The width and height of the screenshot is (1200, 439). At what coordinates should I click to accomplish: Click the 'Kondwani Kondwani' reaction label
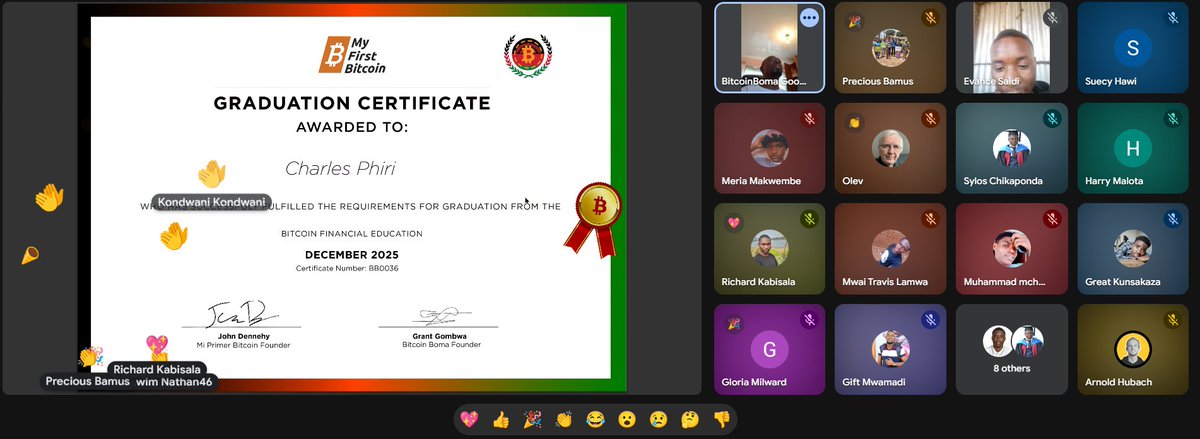point(211,202)
